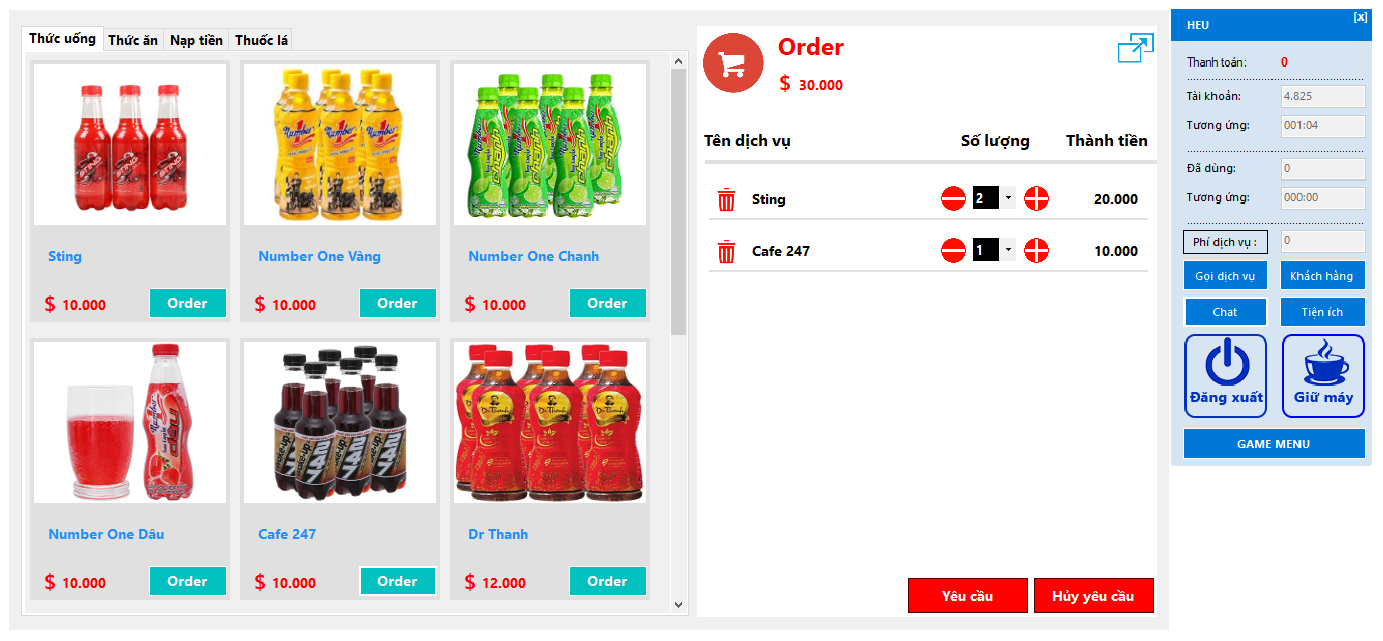Submit order with Yêu cầu button

[x=967, y=596]
